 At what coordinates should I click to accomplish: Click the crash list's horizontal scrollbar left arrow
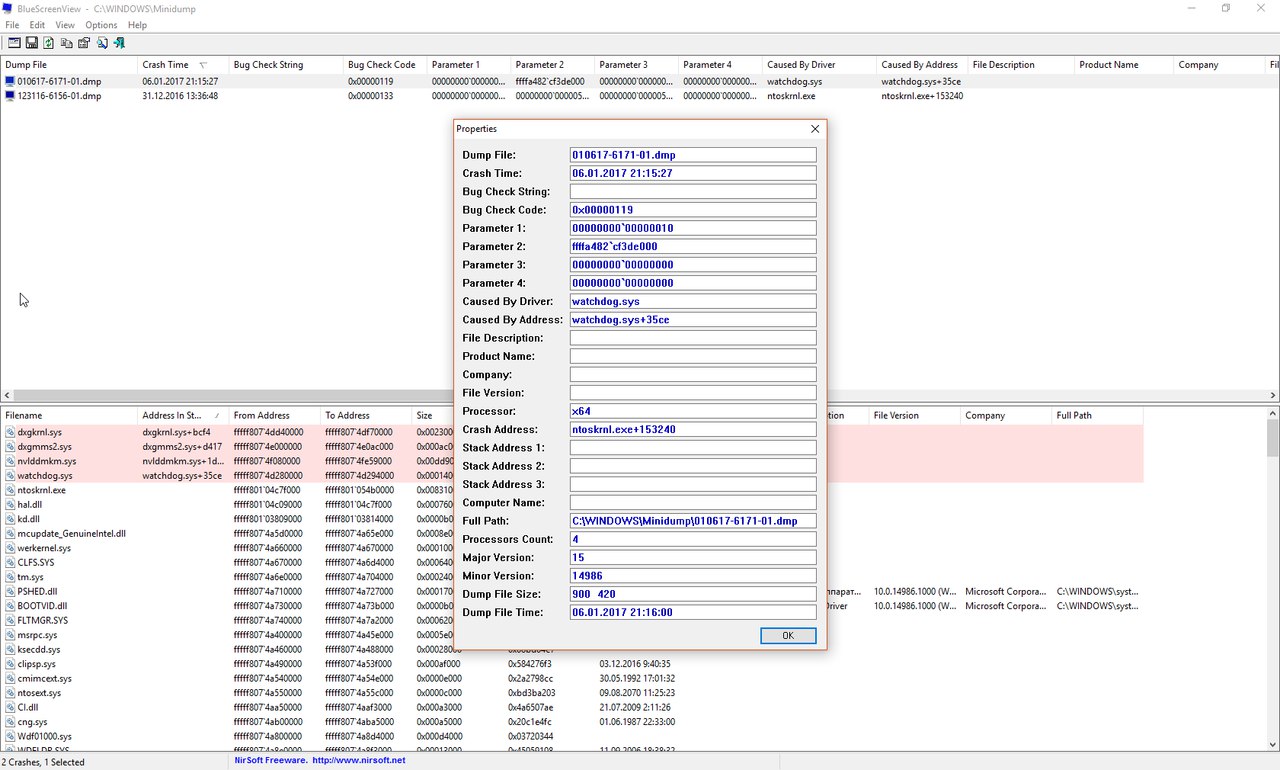[x=8, y=396]
